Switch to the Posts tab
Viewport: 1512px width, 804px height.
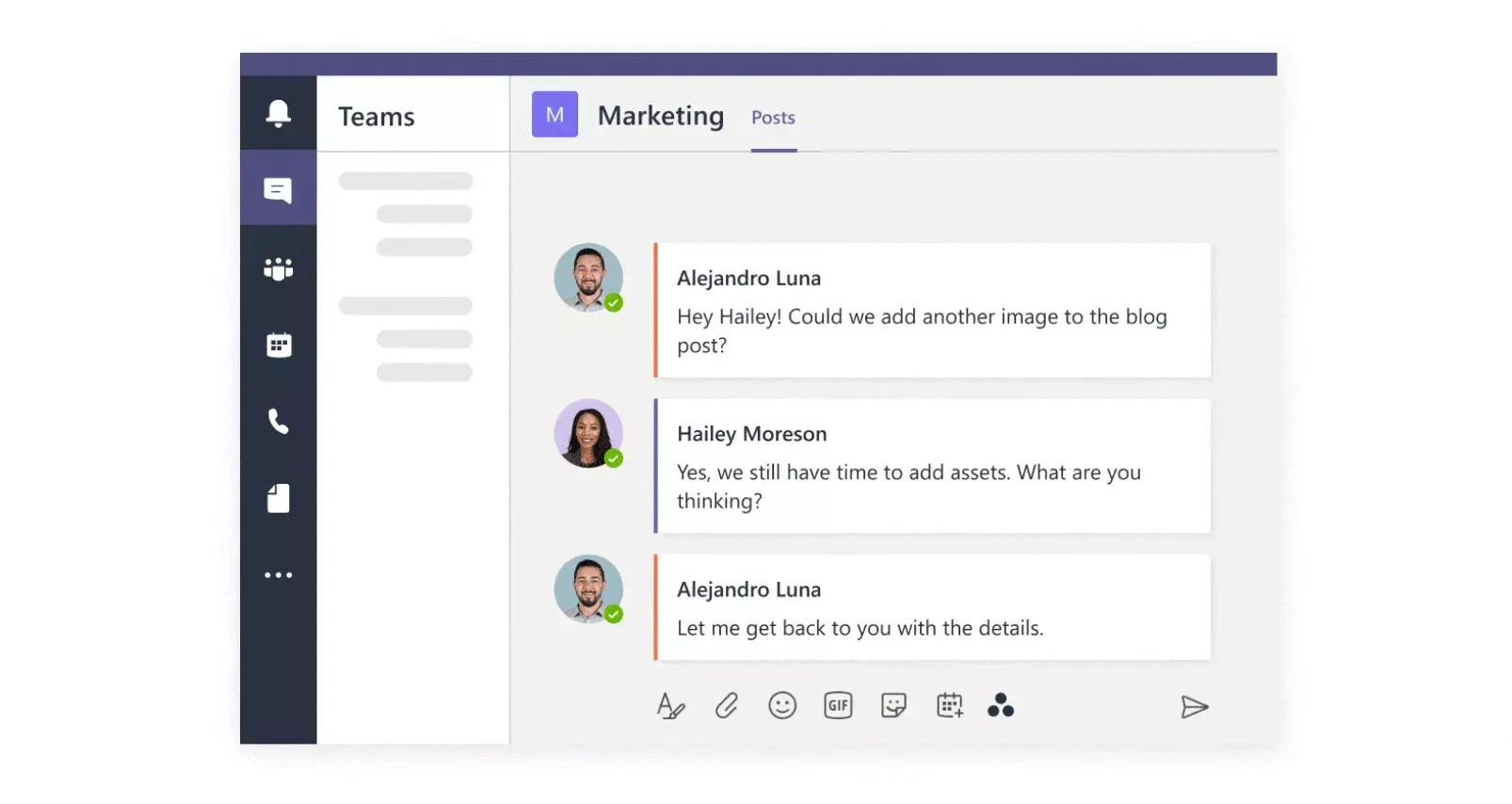coord(773,118)
